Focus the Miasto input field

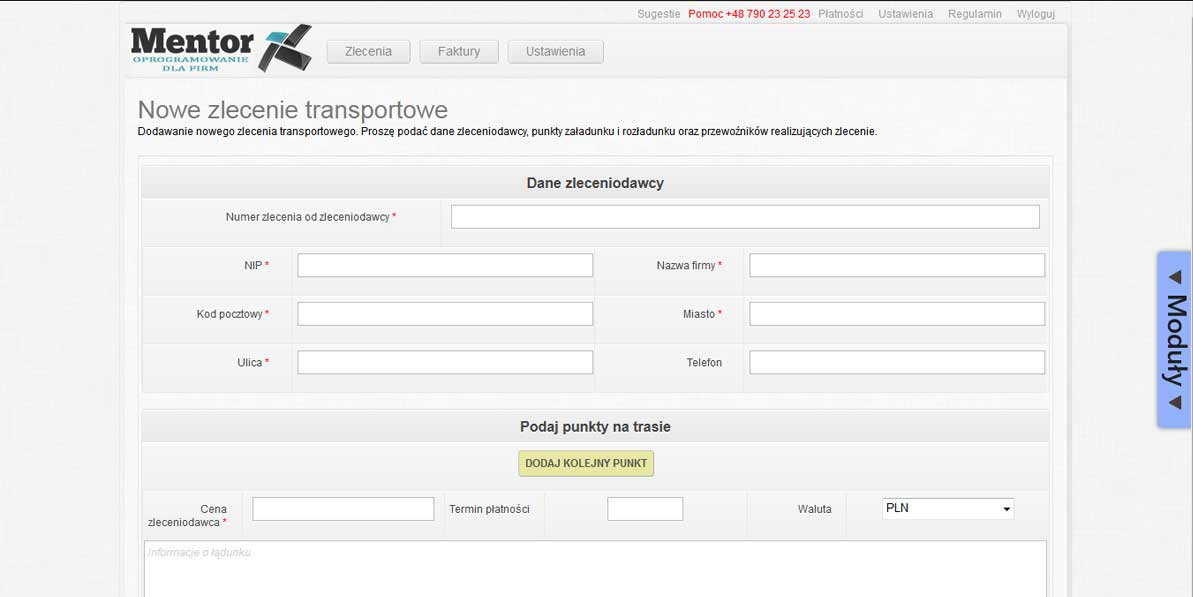(x=897, y=314)
